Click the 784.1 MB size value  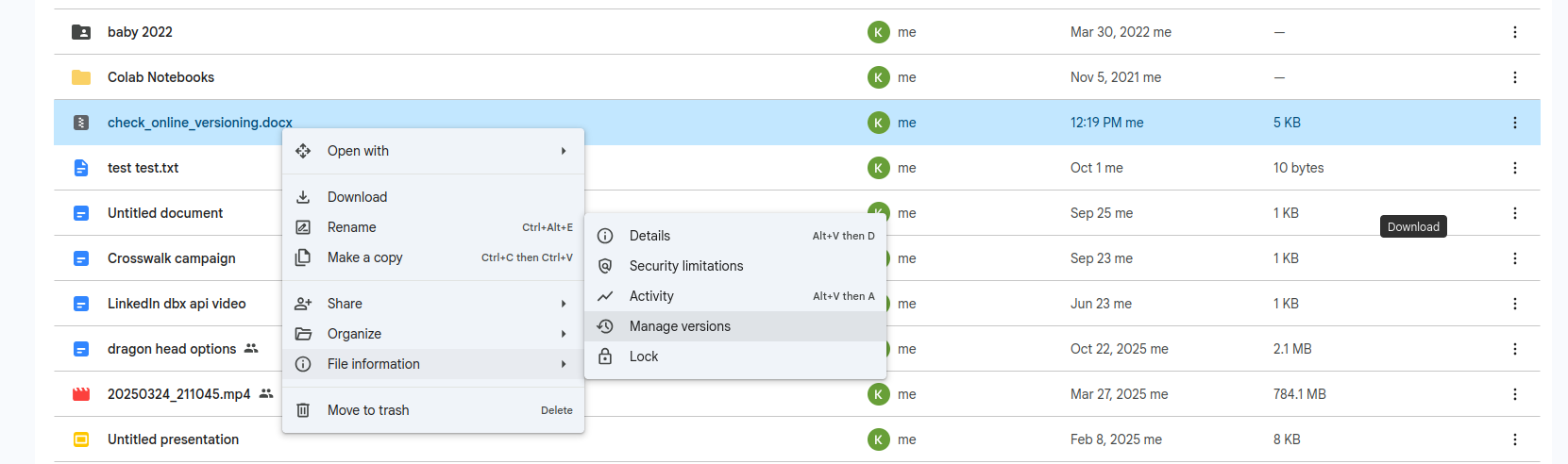1300,394
